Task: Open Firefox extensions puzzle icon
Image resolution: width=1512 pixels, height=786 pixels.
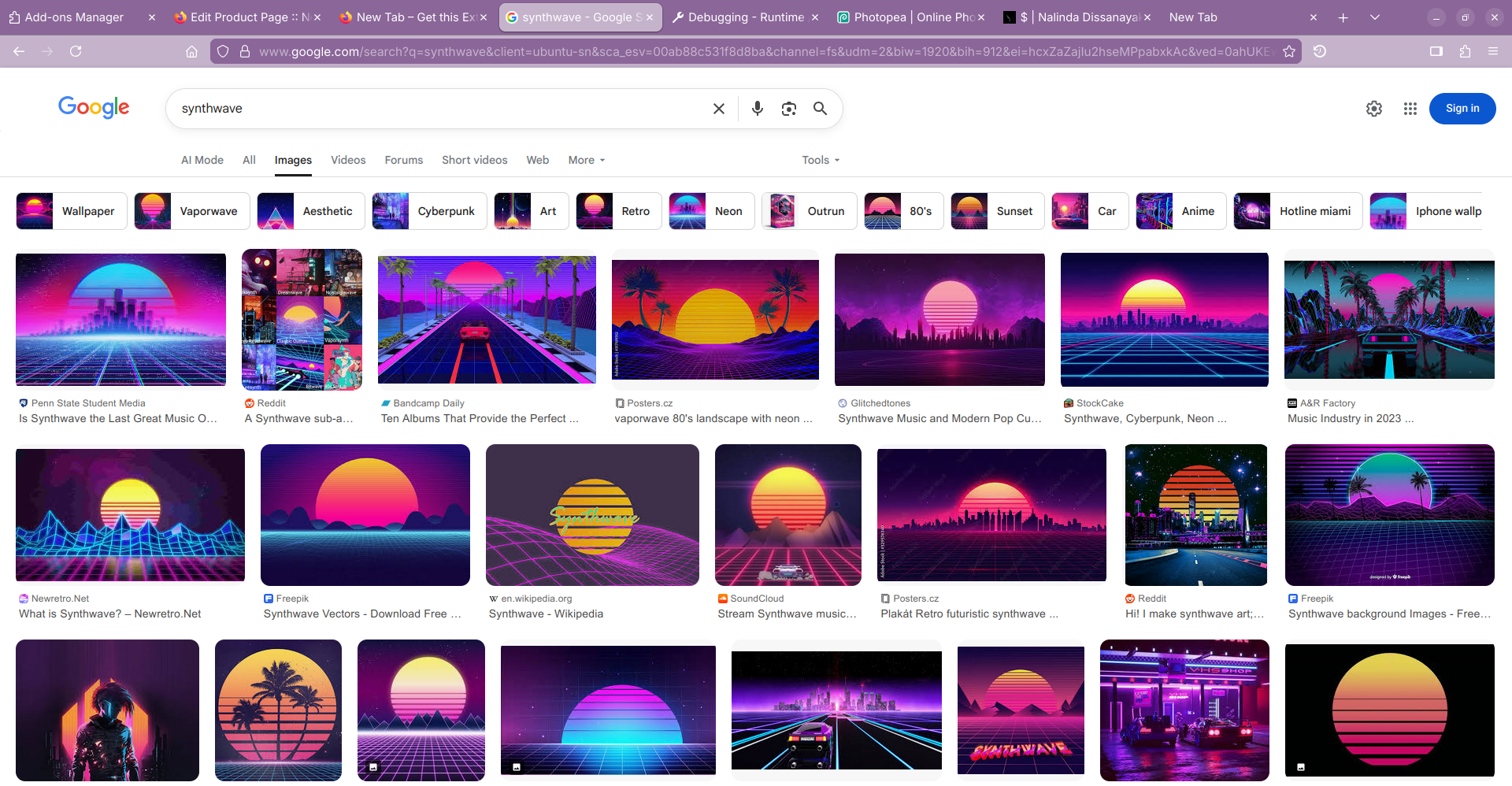Action: coord(1465,51)
